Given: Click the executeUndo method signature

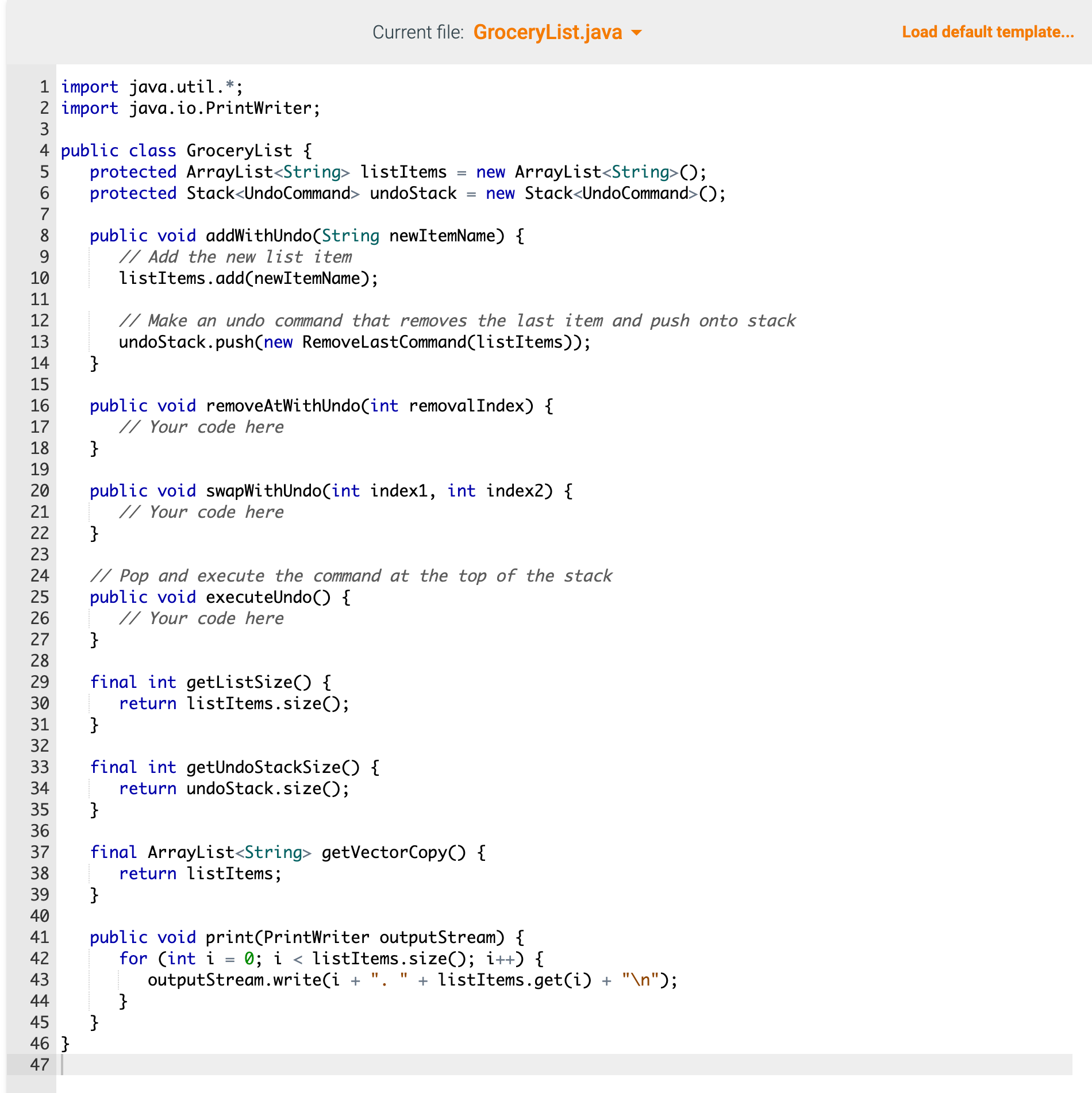Looking at the screenshot, I should point(220,597).
